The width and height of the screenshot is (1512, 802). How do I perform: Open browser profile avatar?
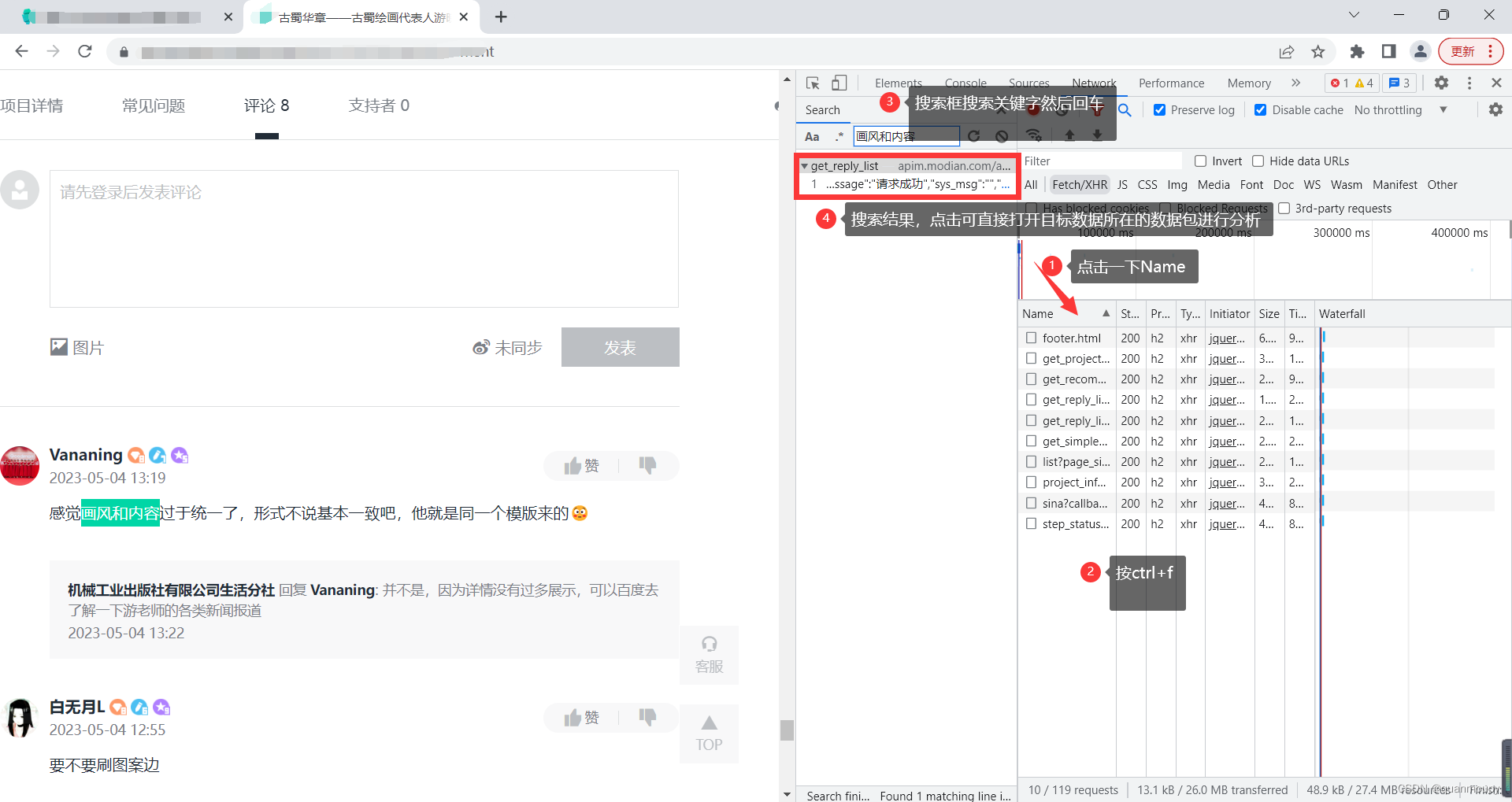pos(1421,51)
